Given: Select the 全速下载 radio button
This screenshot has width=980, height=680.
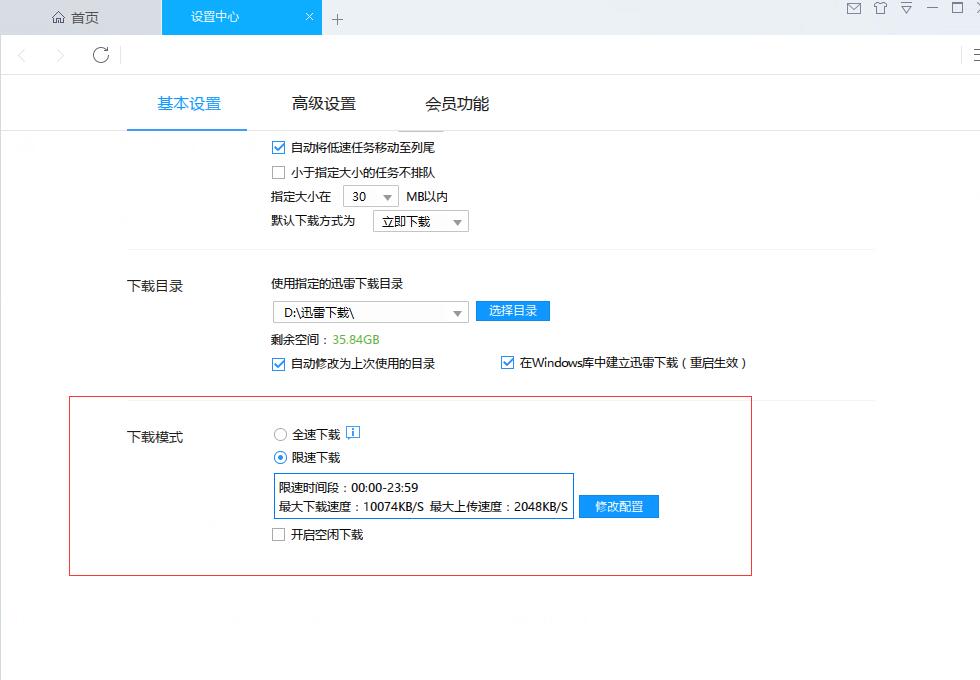Looking at the screenshot, I should pyautogui.click(x=280, y=434).
